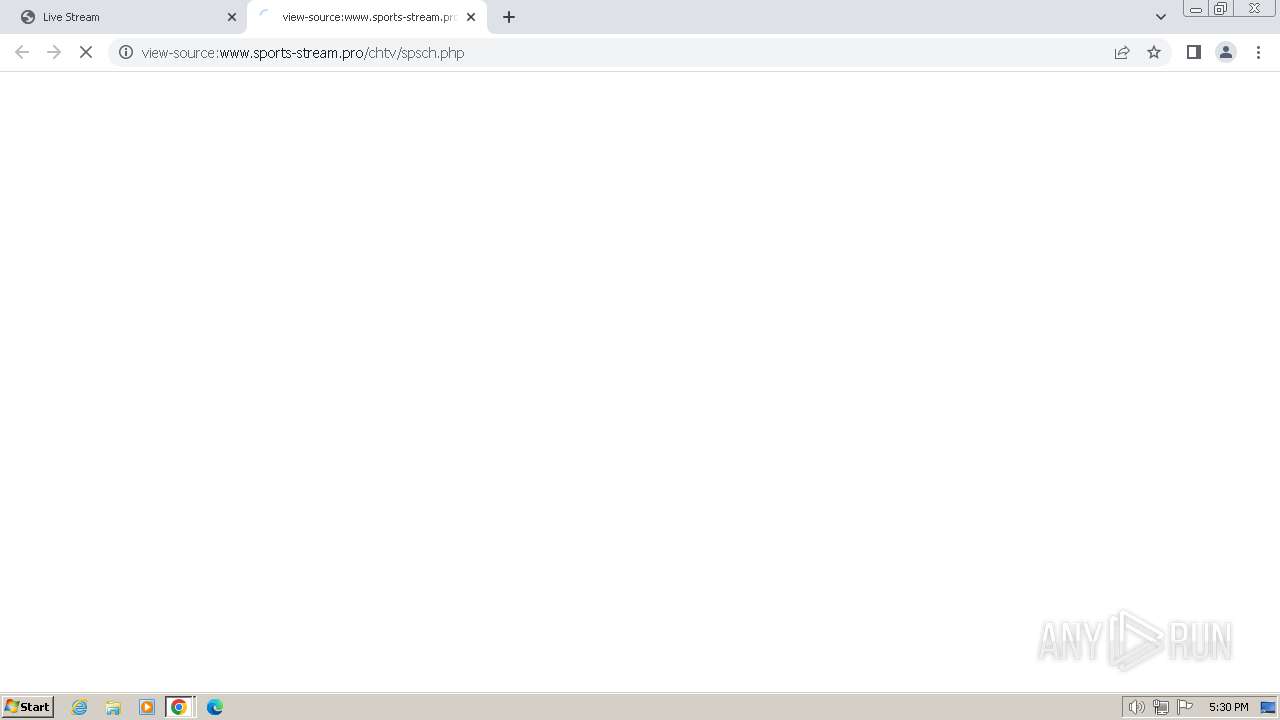The image size is (1280, 720).
Task: Share this page icon
Action: coord(1122,52)
